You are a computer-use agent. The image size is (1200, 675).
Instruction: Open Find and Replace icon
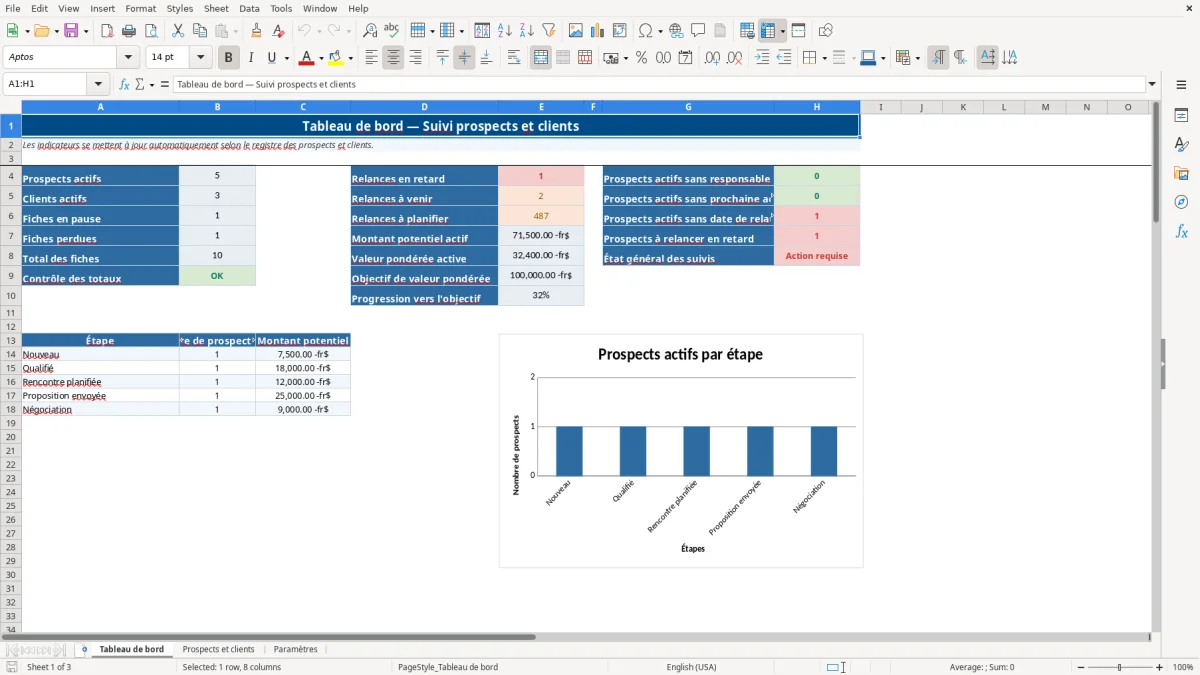(x=370, y=31)
